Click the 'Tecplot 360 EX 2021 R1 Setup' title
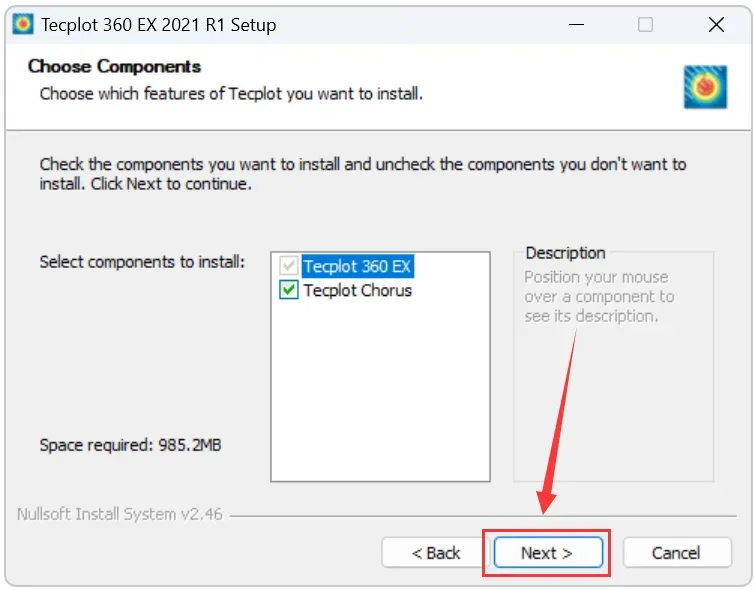Viewport: 754px width, 590px height. click(158, 25)
